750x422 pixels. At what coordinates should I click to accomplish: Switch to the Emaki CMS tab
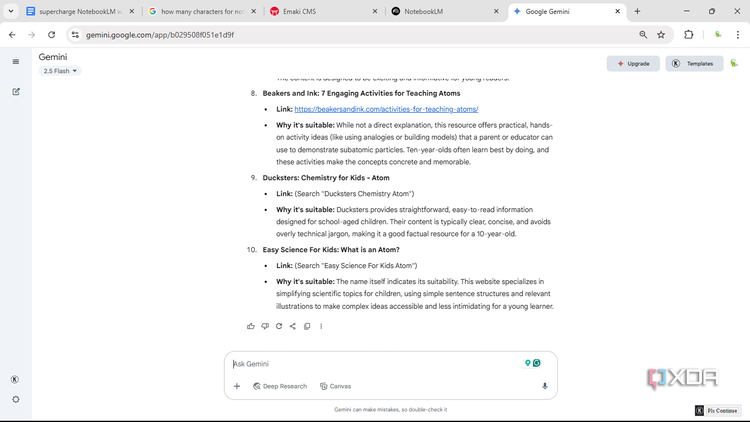(x=323, y=11)
